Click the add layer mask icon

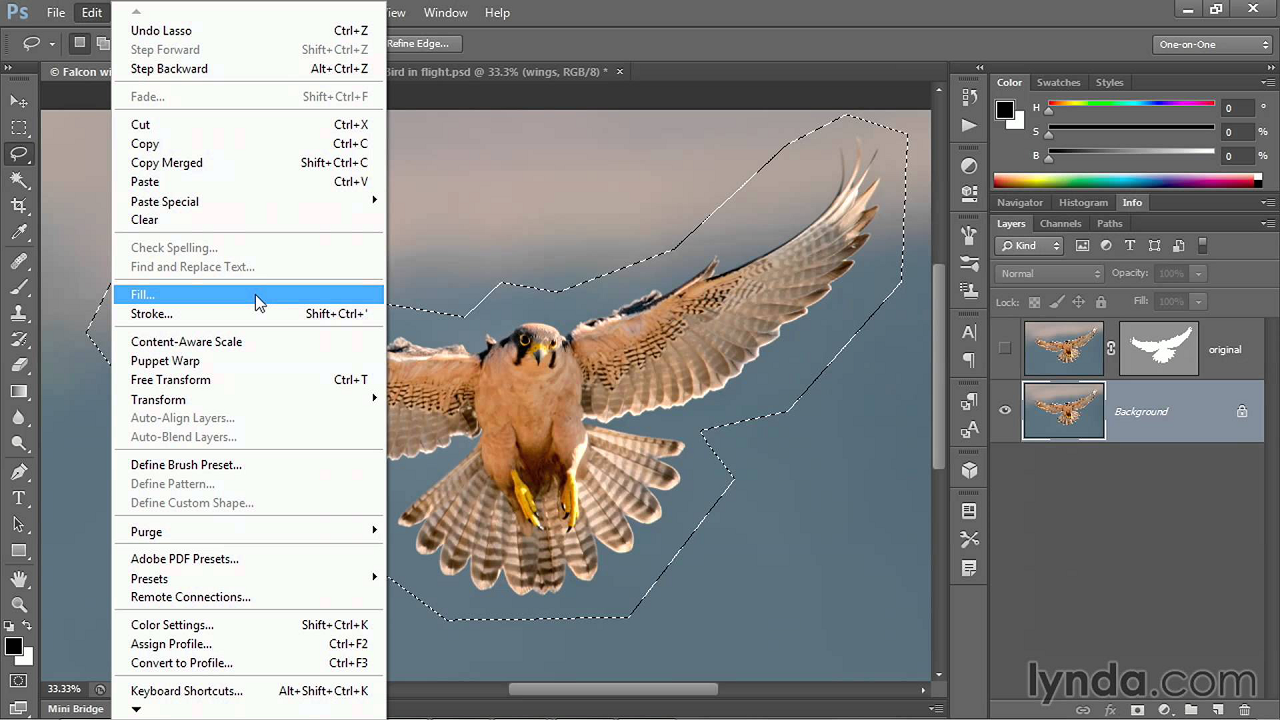coord(1137,710)
